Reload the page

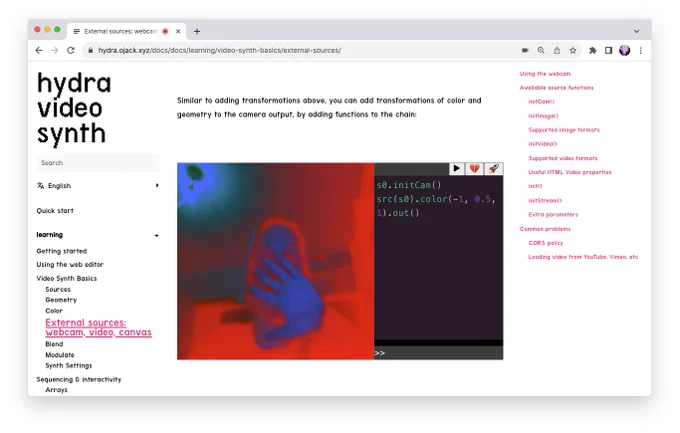click(x=71, y=50)
